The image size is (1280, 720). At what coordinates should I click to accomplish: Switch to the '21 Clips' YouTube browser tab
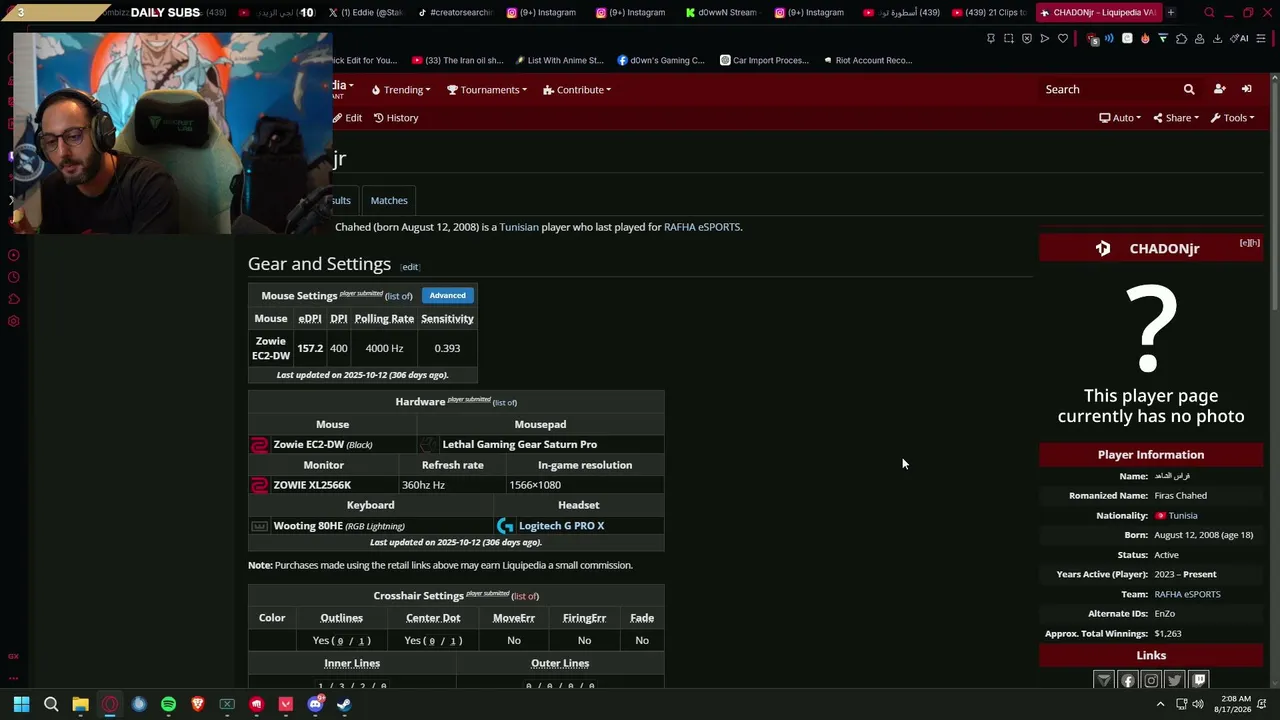point(988,13)
